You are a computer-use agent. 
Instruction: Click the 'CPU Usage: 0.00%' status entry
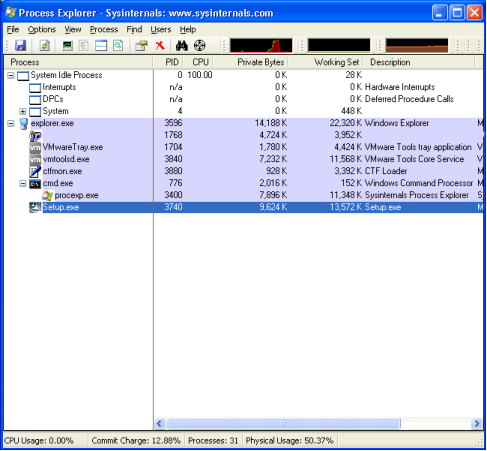pos(39,441)
